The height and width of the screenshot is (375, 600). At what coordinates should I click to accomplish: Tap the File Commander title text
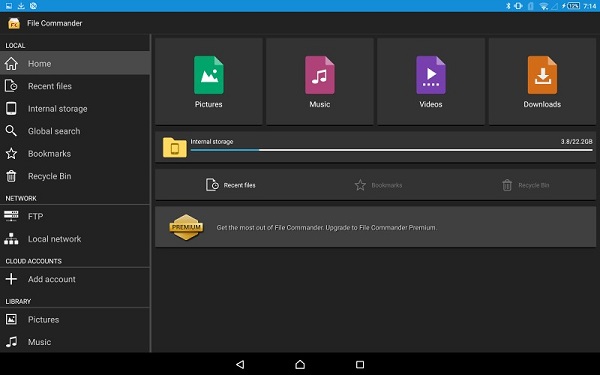(54, 23)
